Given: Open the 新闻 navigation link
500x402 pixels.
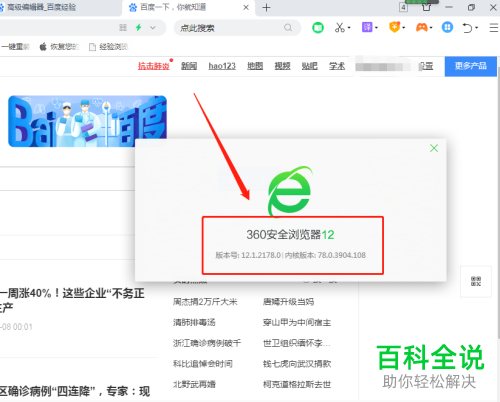Looking at the screenshot, I should click(x=189, y=66).
